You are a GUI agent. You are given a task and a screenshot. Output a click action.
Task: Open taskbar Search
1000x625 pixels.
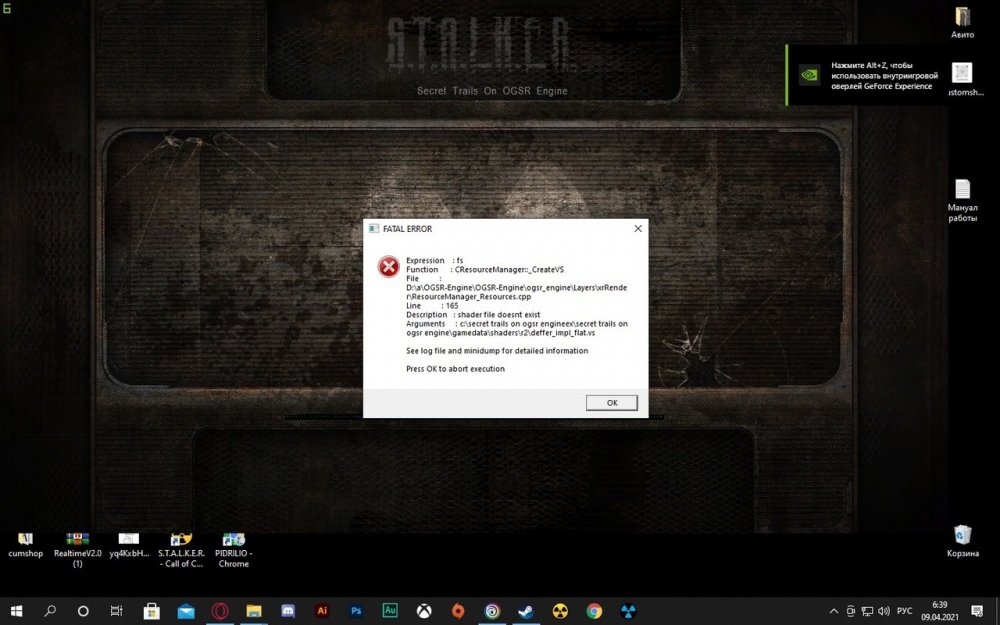[x=50, y=611]
